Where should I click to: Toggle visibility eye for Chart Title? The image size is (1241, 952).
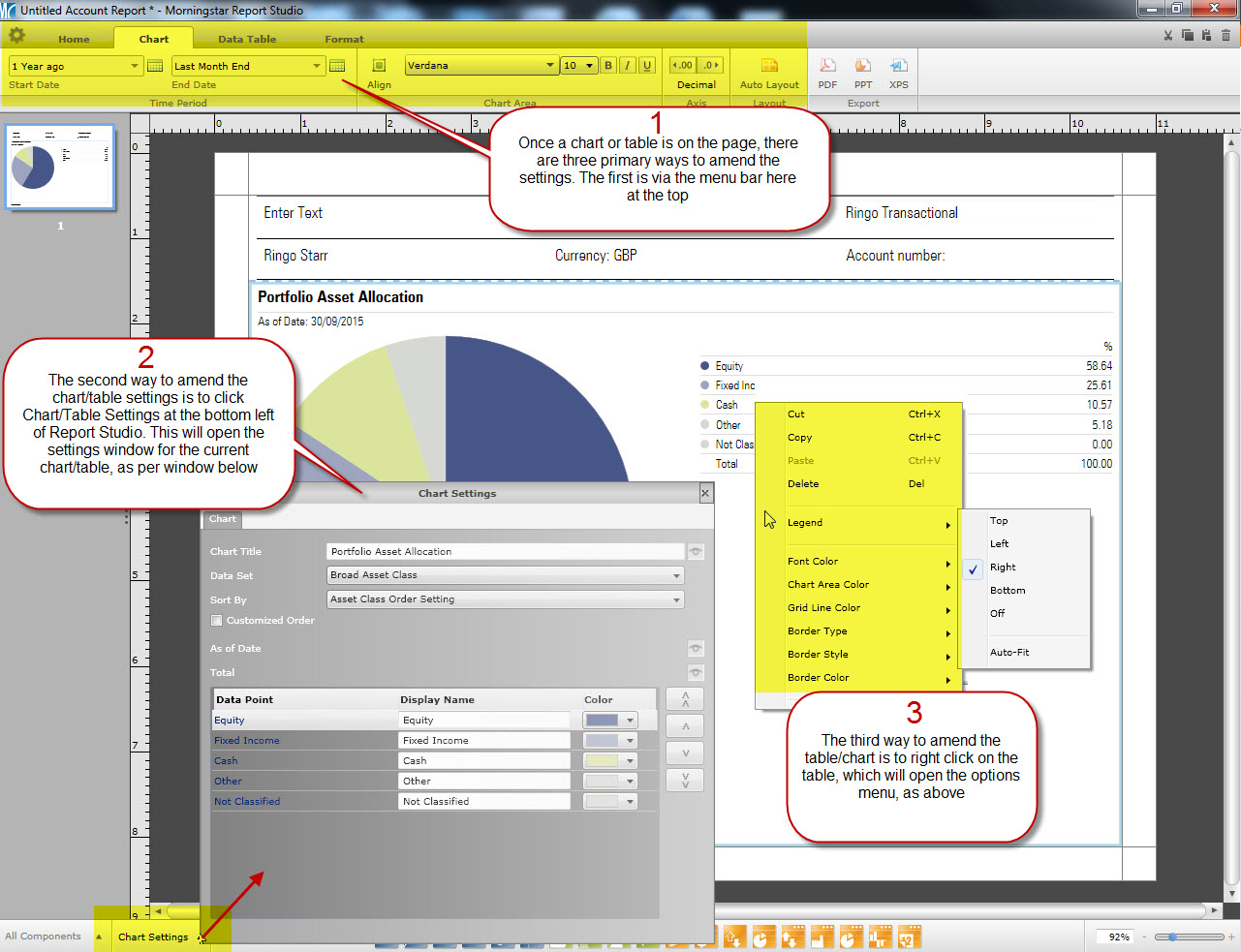[696, 551]
